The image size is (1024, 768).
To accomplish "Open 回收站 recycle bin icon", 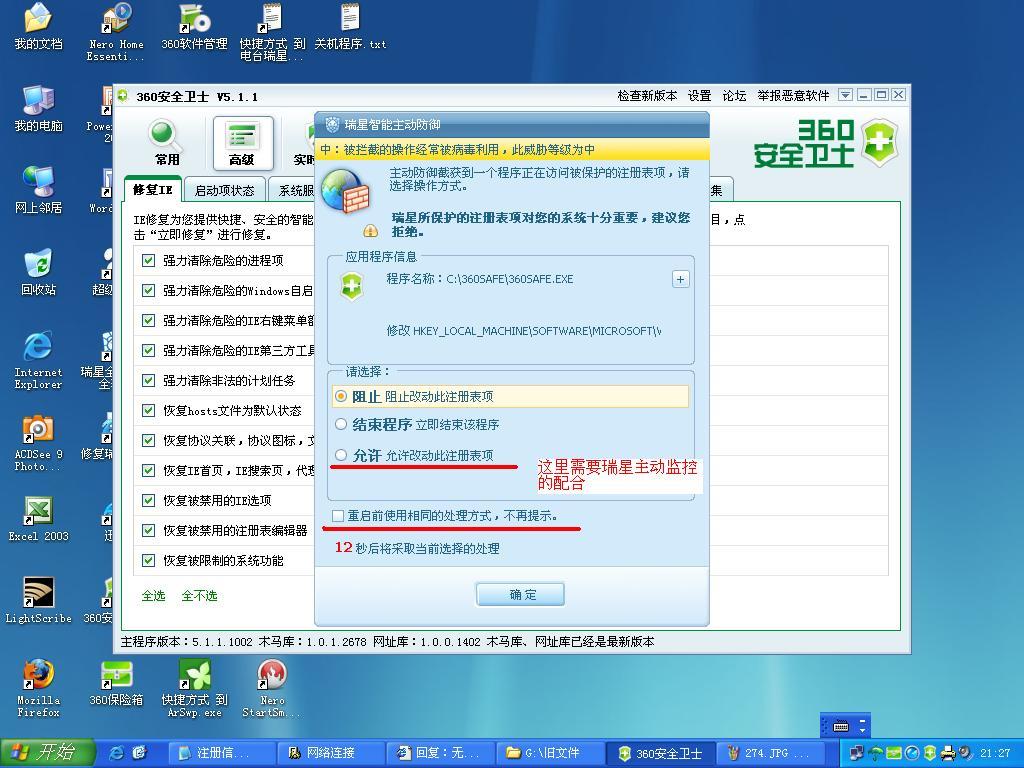I will (x=38, y=272).
